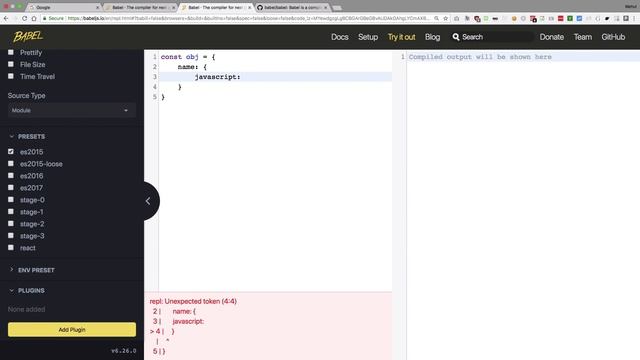The image size is (640, 360).
Task: Collapse the PRESETS section
Action: [27, 136]
